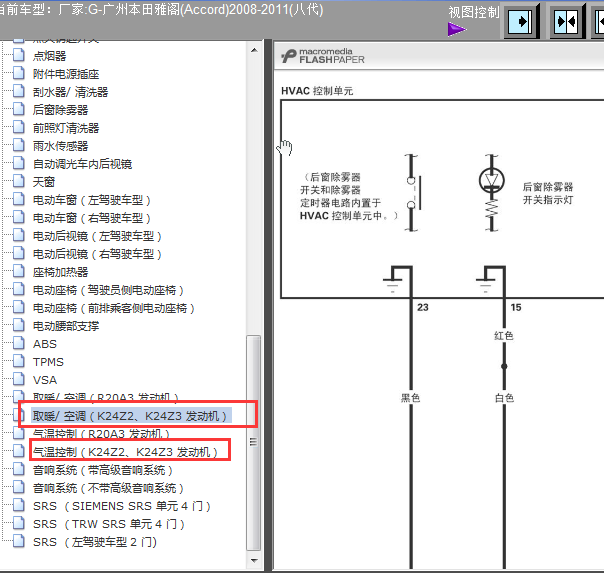Screen dimensions: 604x573
Task: Select 天窗 in the list
Action: pos(44,182)
